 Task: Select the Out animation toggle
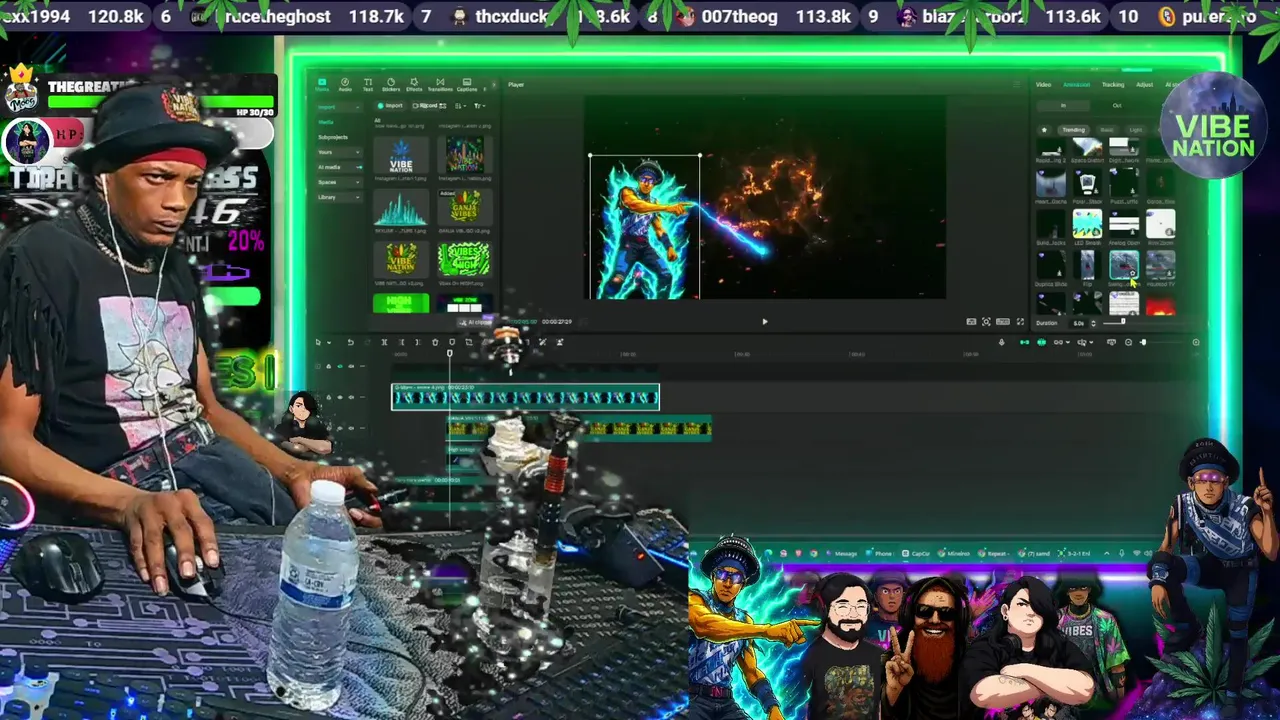pyautogui.click(x=1117, y=106)
